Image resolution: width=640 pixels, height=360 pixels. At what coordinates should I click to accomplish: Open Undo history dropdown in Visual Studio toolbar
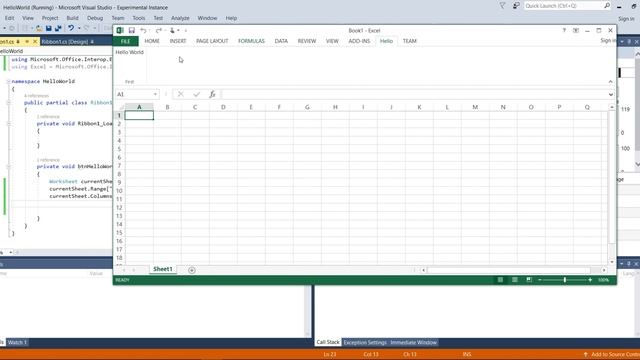tap(79, 28)
